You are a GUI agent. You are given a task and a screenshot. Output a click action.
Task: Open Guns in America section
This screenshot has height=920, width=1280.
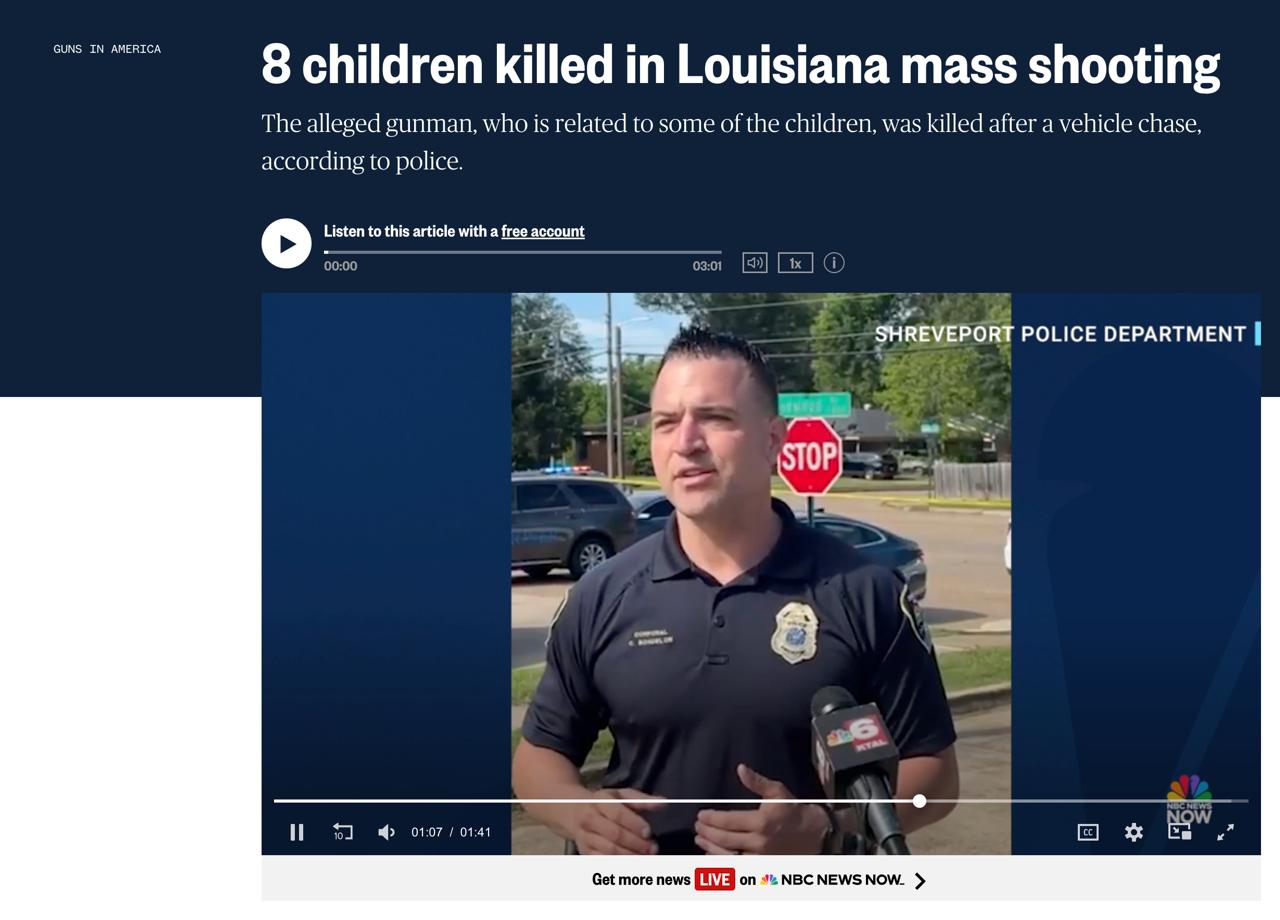tap(107, 49)
